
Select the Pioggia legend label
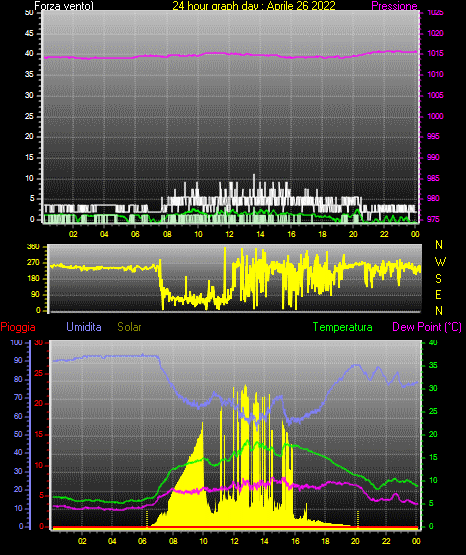pyautogui.click(x=18, y=327)
